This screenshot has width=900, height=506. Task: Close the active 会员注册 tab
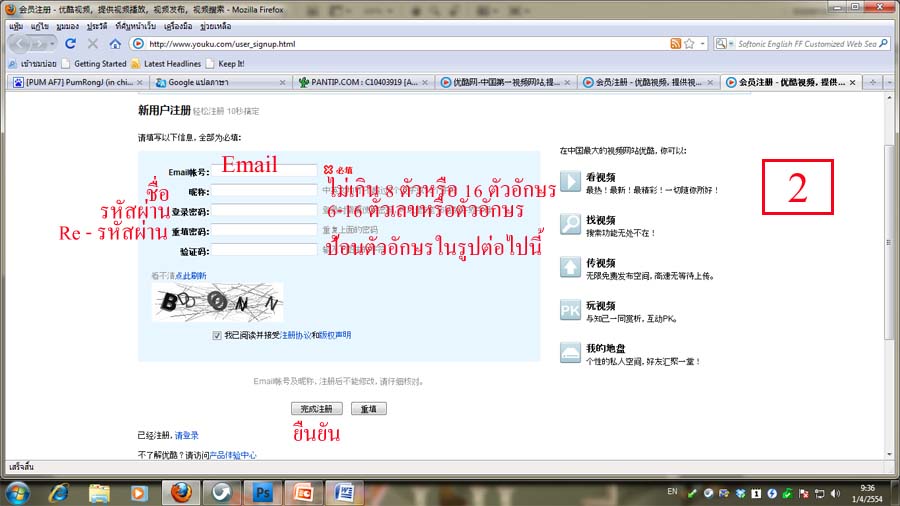click(852, 83)
